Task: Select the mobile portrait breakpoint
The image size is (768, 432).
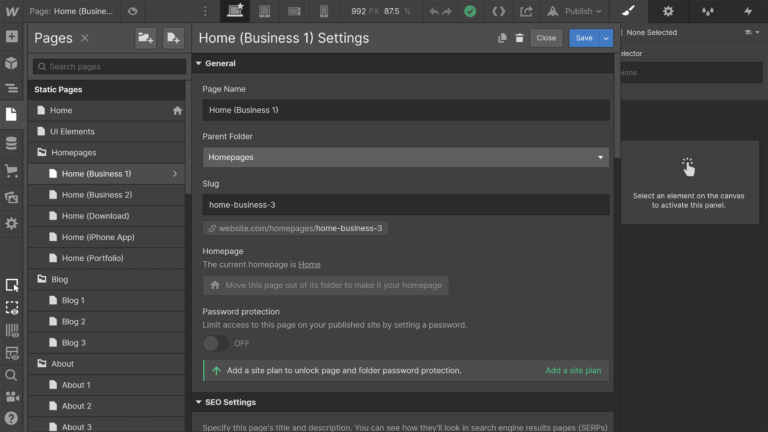Action: [x=323, y=11]
